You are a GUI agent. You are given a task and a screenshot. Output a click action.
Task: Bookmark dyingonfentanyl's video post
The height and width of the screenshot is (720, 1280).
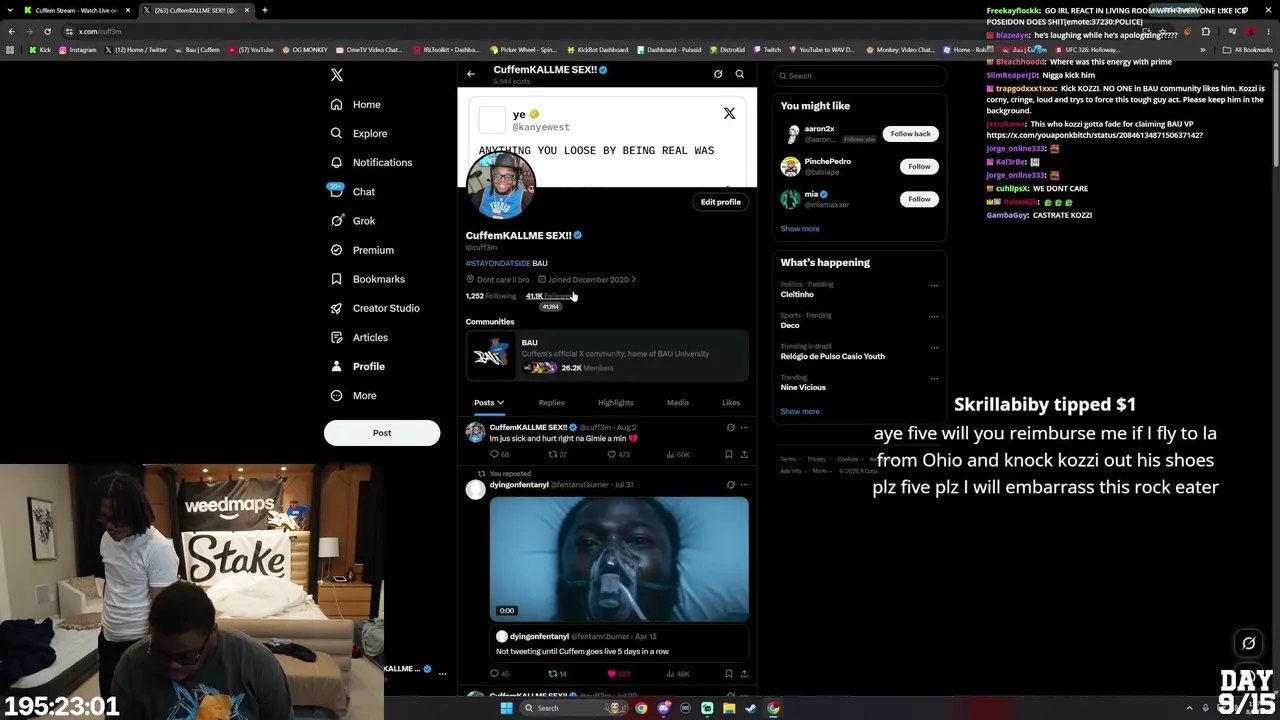(728, 674)
